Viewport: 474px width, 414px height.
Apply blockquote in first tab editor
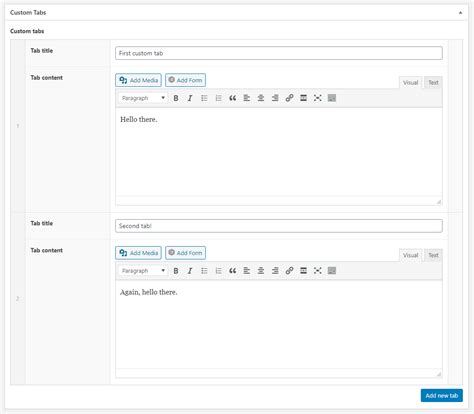click(x=232, y=98)
